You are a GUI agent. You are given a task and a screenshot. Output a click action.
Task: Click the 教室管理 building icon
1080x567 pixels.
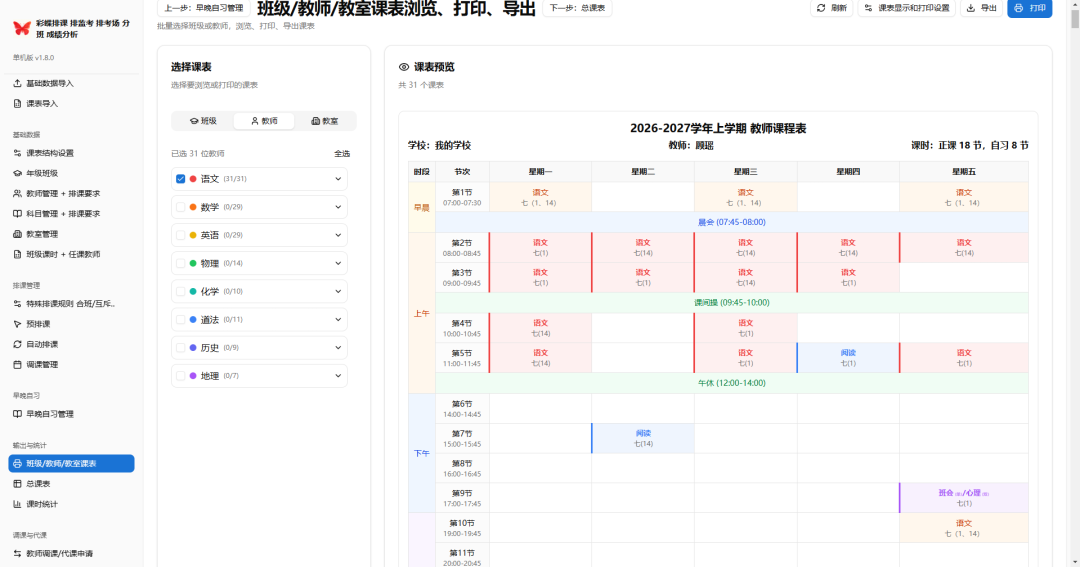pos(17,234)
